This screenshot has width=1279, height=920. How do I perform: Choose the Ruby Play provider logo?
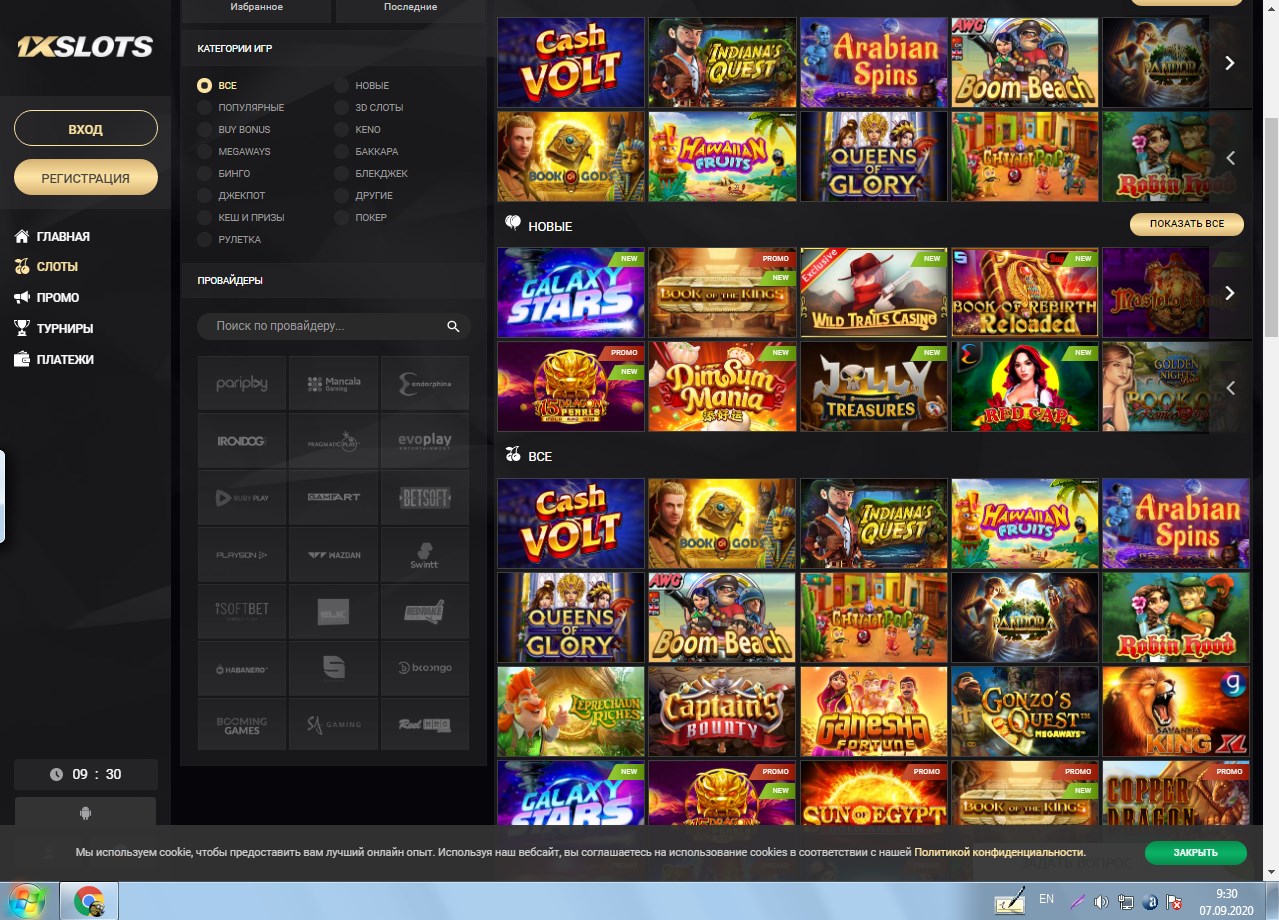tap(242, 498)
